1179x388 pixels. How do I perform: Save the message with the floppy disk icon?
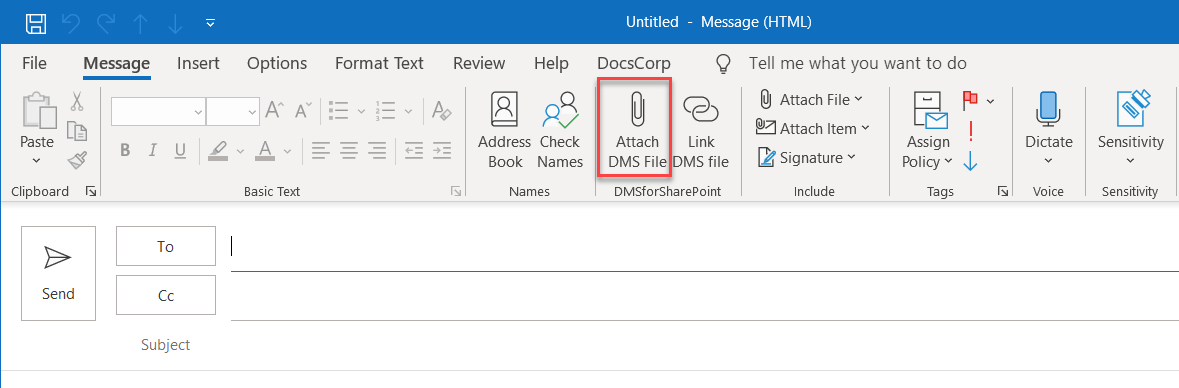tap(36, 23)
